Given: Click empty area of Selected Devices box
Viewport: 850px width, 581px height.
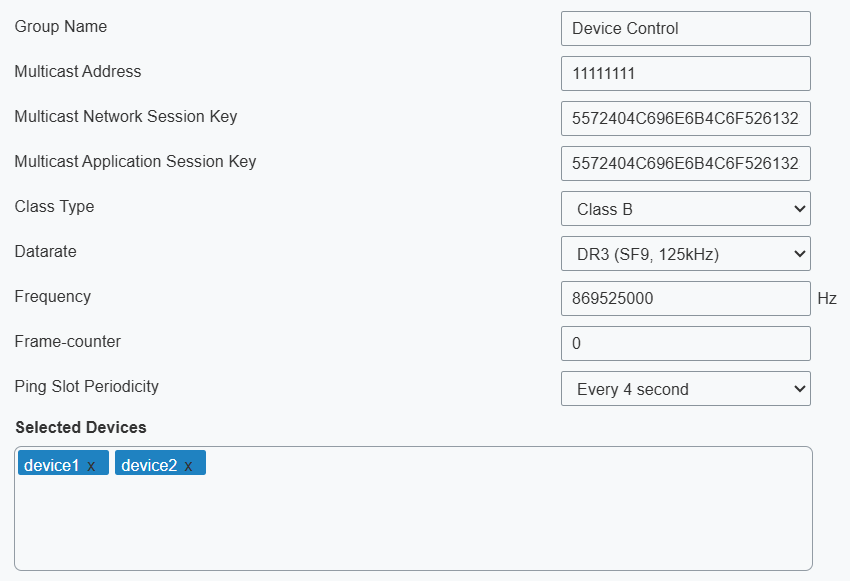Looking at the screenshot, I should point(412,525).
